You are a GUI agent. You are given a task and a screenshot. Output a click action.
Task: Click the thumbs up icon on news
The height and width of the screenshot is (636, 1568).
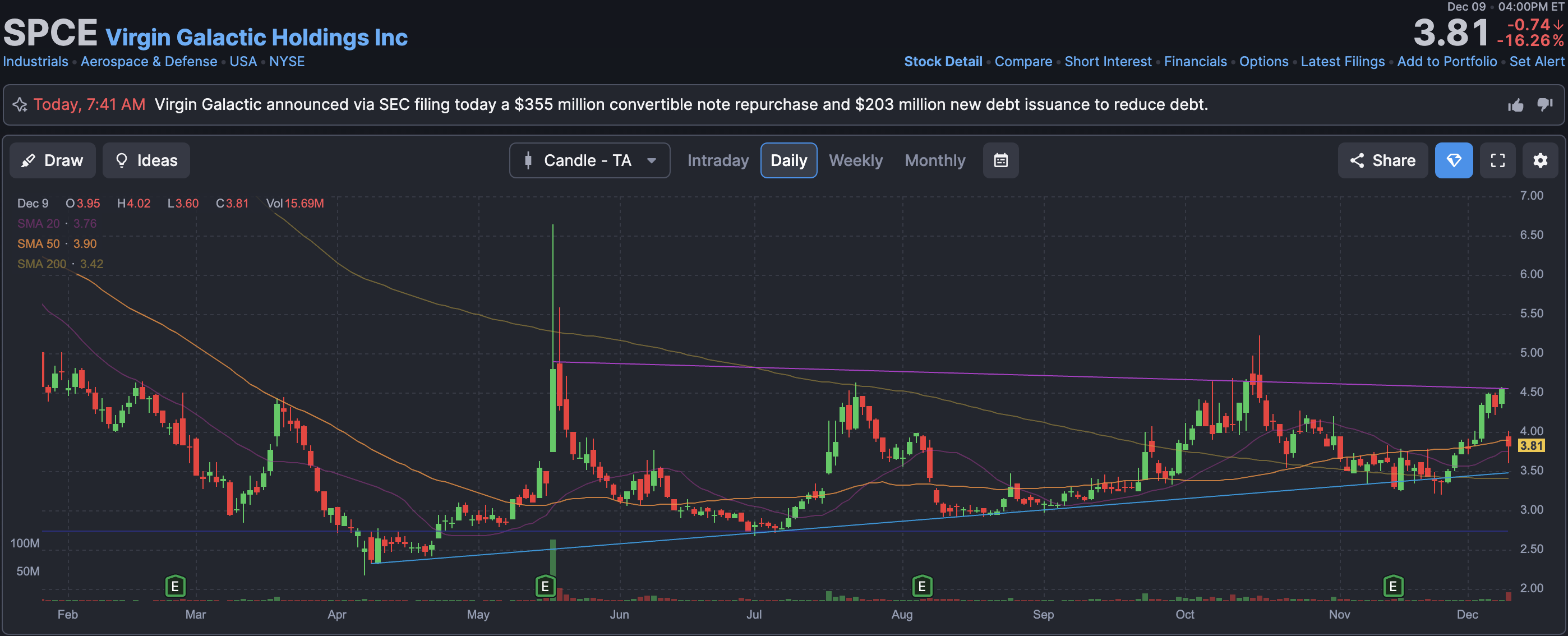click(x=1515, y=105)
